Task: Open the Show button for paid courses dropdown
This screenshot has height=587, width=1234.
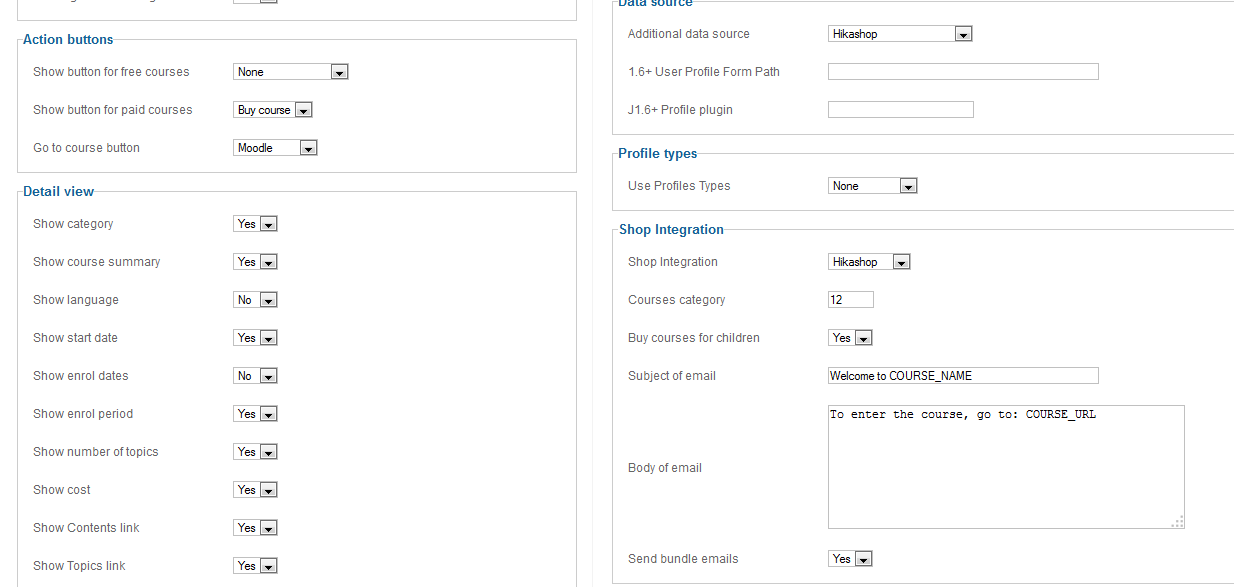Action: coord(273,110)
